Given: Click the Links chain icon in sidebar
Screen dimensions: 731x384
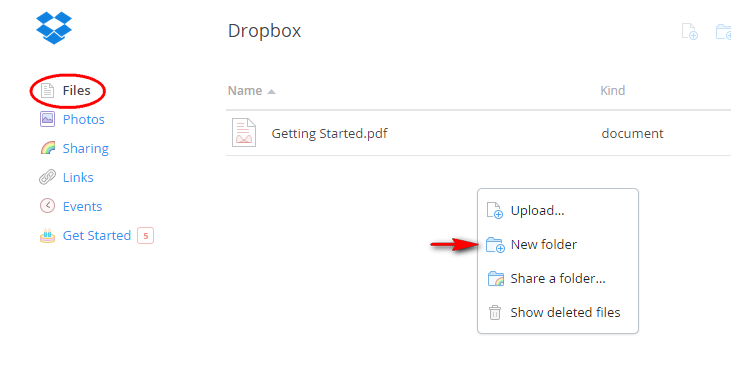Looking at the screenshot, I should tap(47, 177).
